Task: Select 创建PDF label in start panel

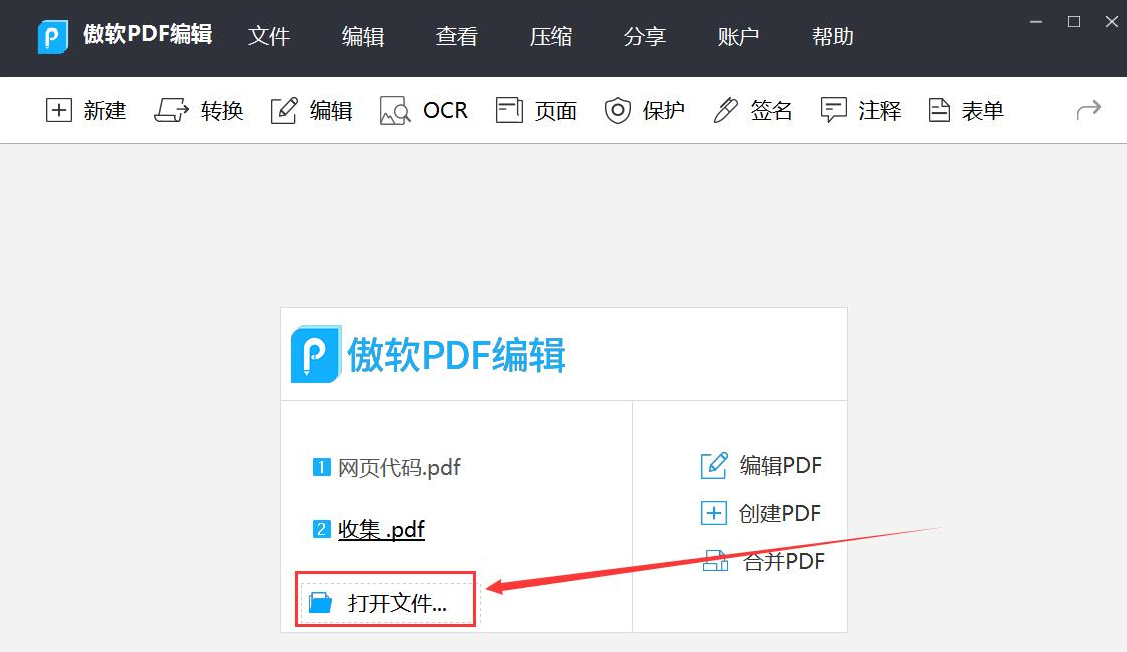Action: pos(780,513)
